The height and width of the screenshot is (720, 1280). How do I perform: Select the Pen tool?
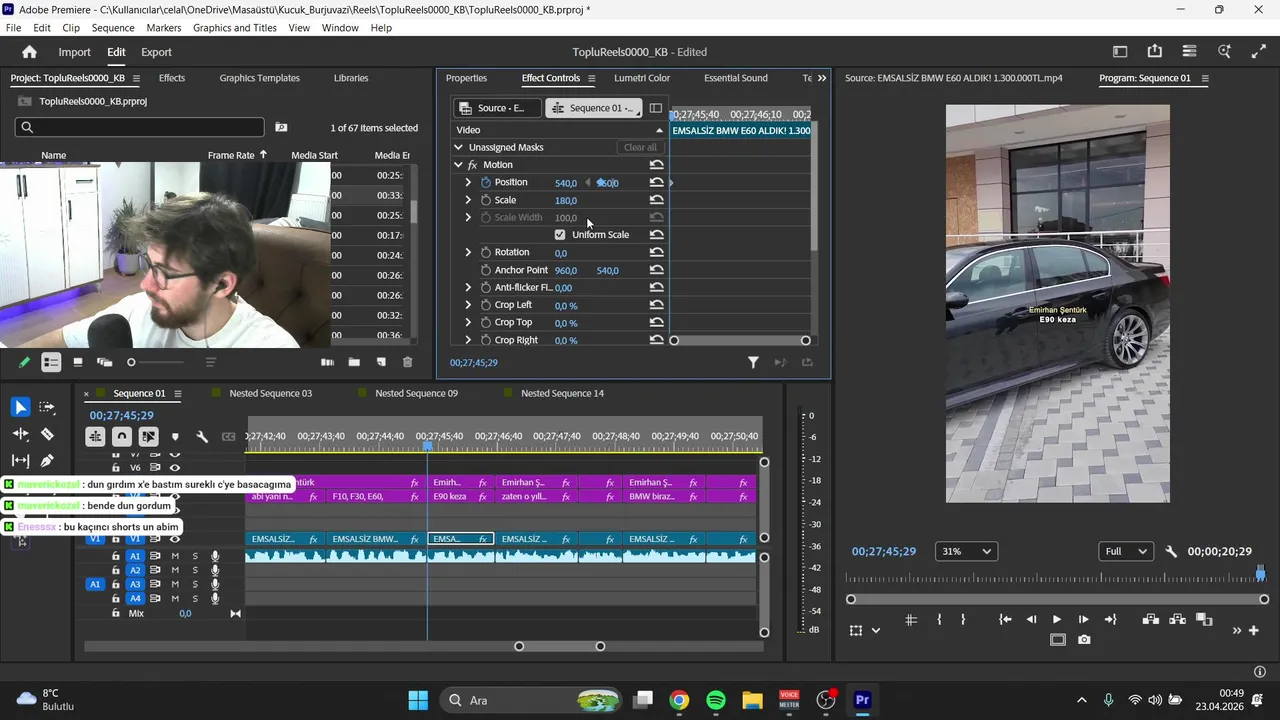(x=47, y=461)
